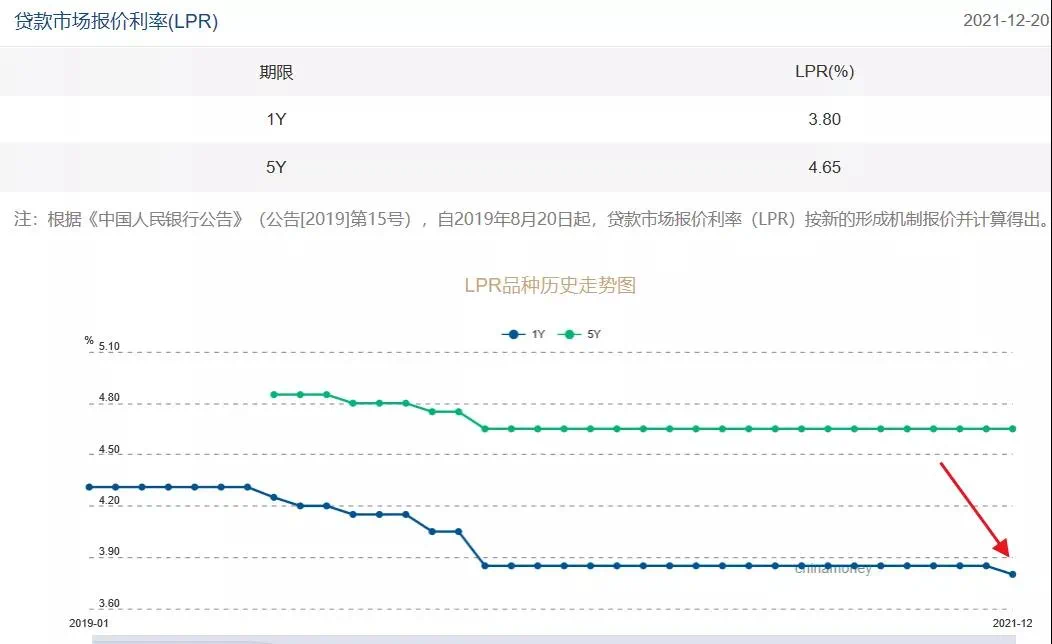This screenshot has height=644, width=1052.
Task: Select the 期限 column header
Action: pos(276,72)
